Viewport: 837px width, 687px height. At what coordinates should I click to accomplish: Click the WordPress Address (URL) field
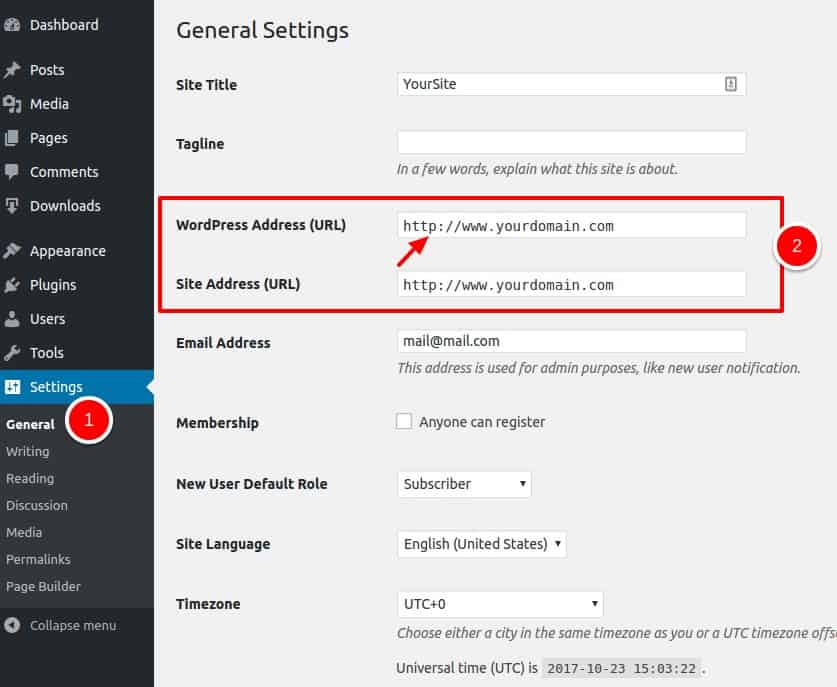pos(571,226)
